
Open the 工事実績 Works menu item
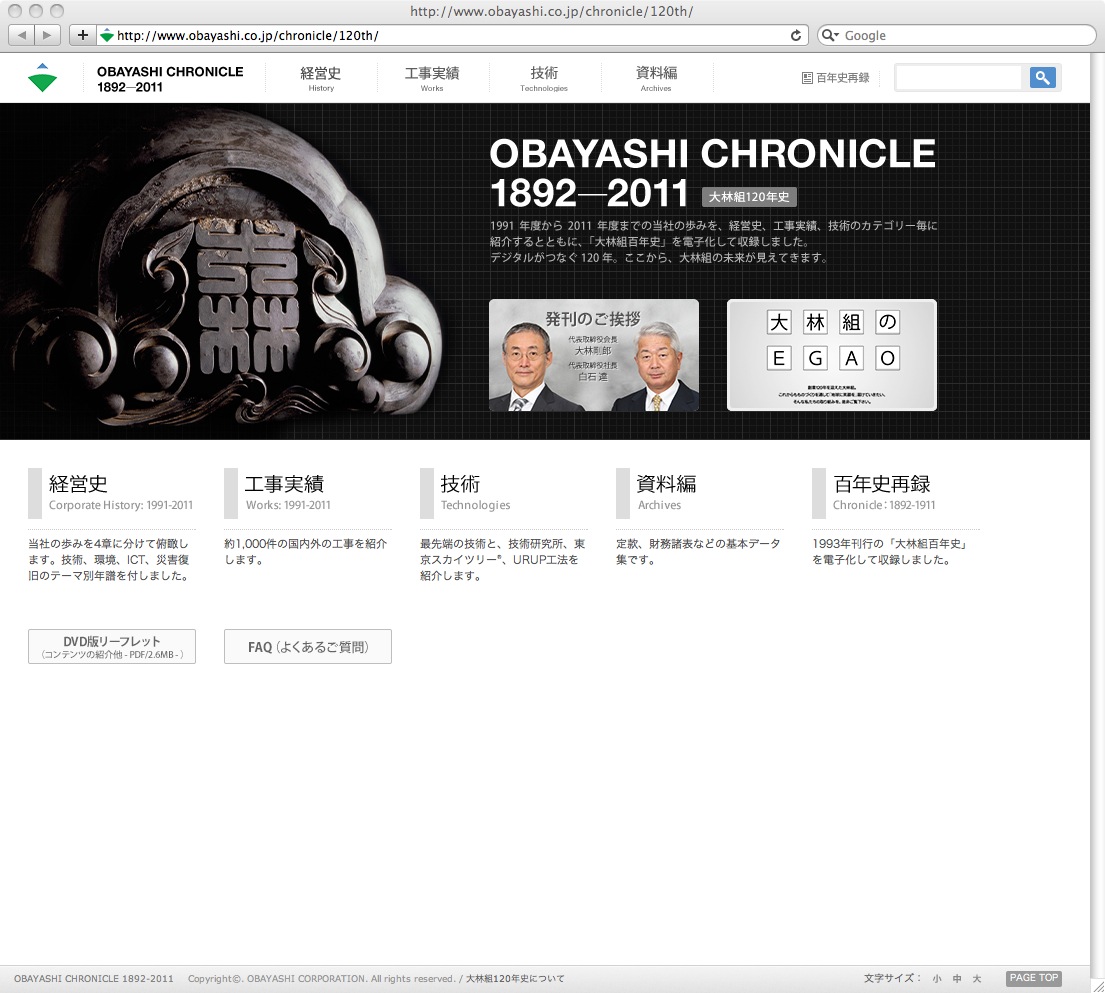tap(432, 78)
